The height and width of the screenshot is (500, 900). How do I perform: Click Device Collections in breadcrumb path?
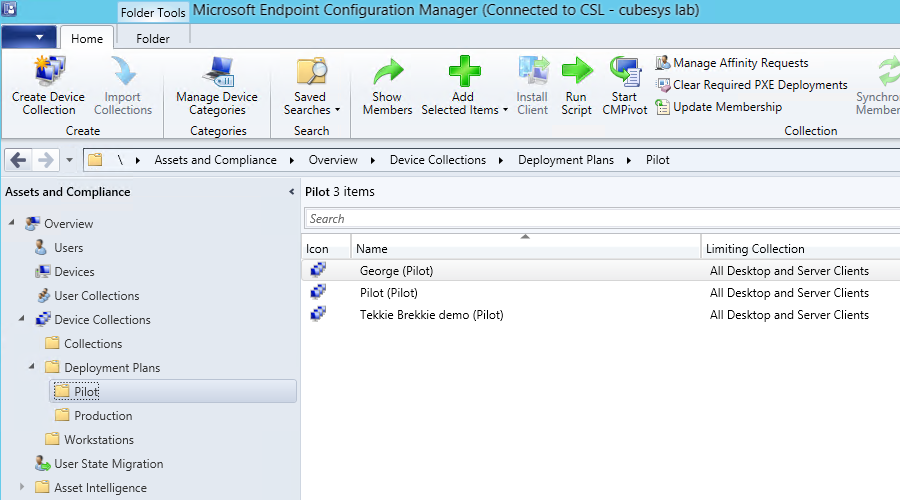pos(437,160)
